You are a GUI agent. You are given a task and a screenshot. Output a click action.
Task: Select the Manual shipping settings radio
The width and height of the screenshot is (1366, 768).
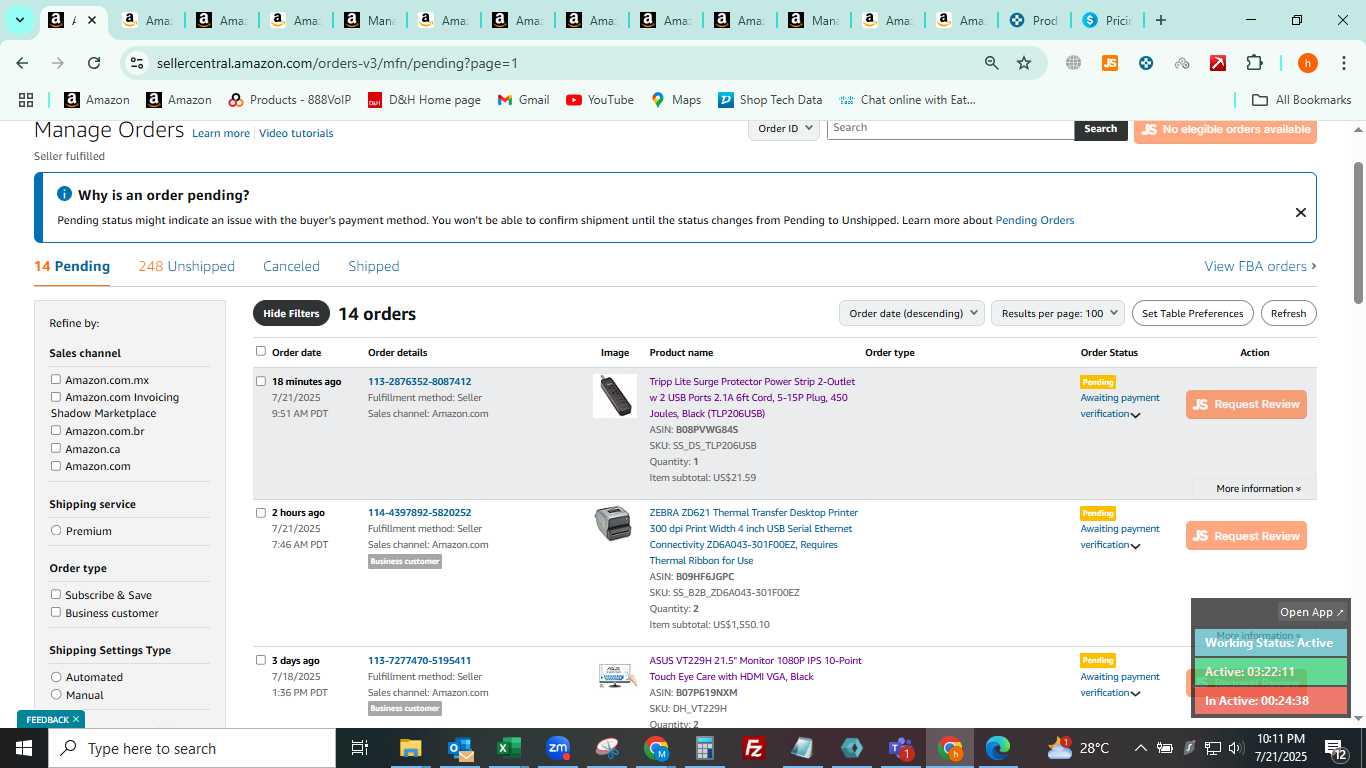pos(56,694)
